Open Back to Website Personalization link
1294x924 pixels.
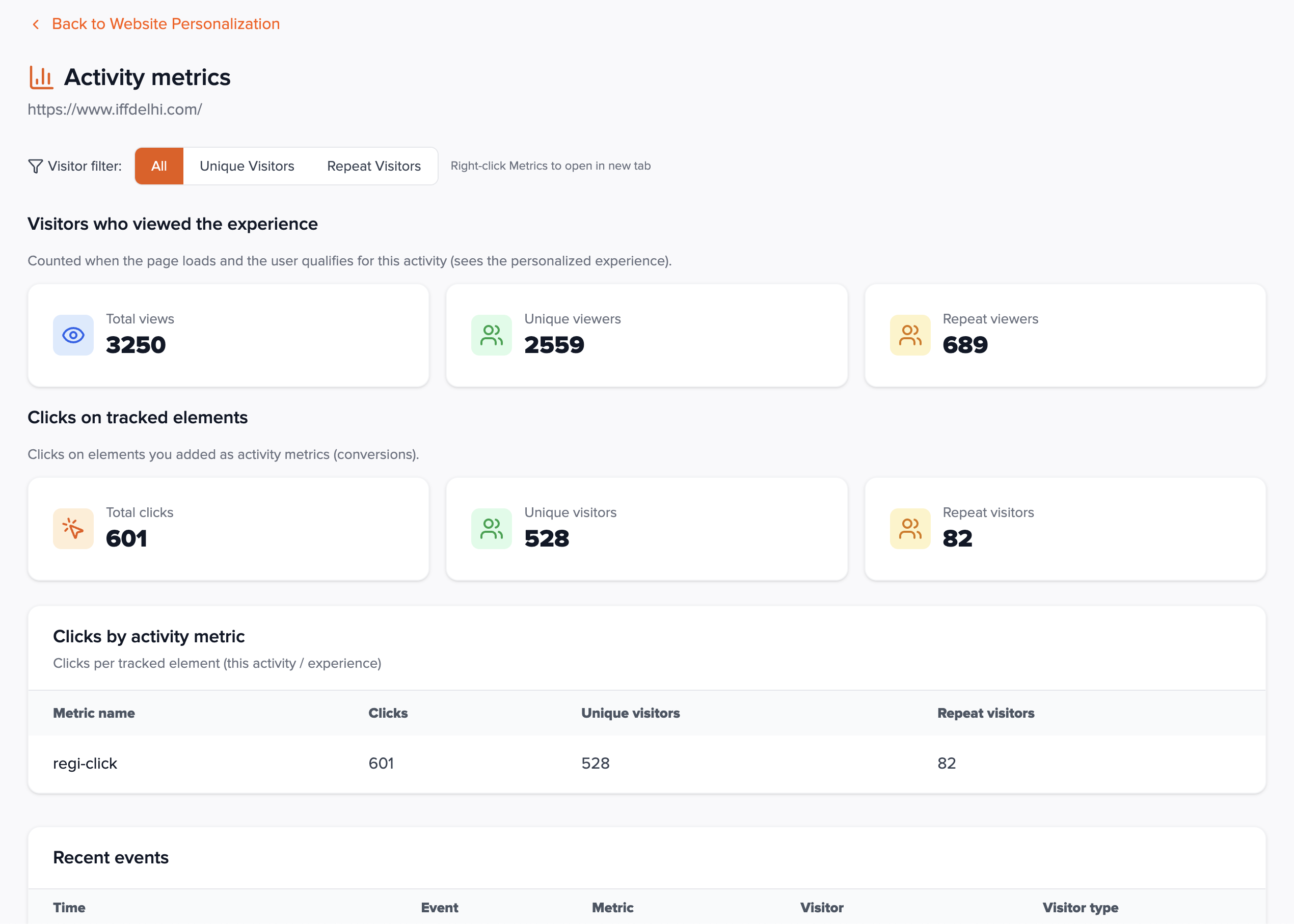(166, 24)
